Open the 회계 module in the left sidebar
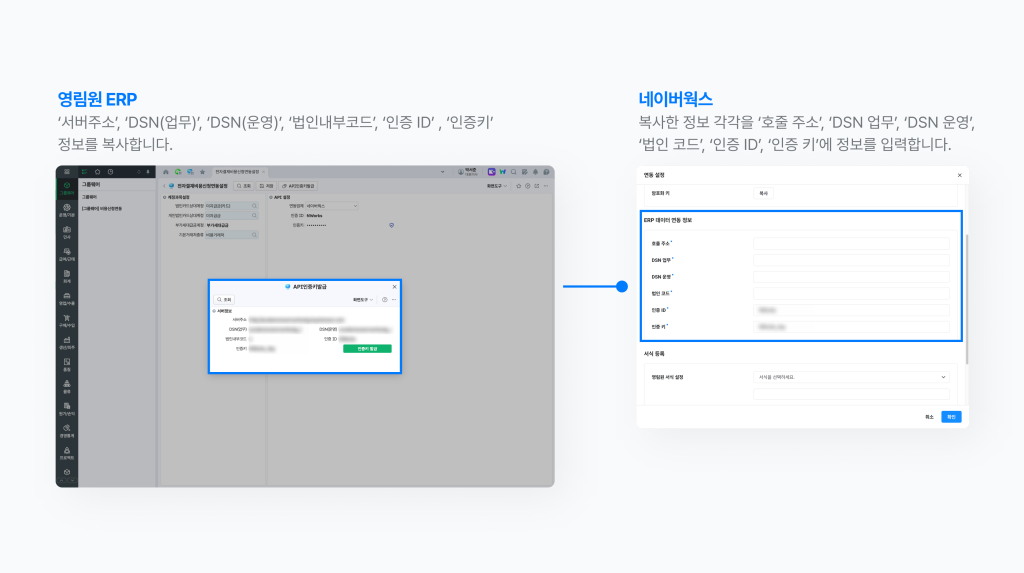Image resolution: width=1024 pixels, height=573 pixels. click(66, 274)
